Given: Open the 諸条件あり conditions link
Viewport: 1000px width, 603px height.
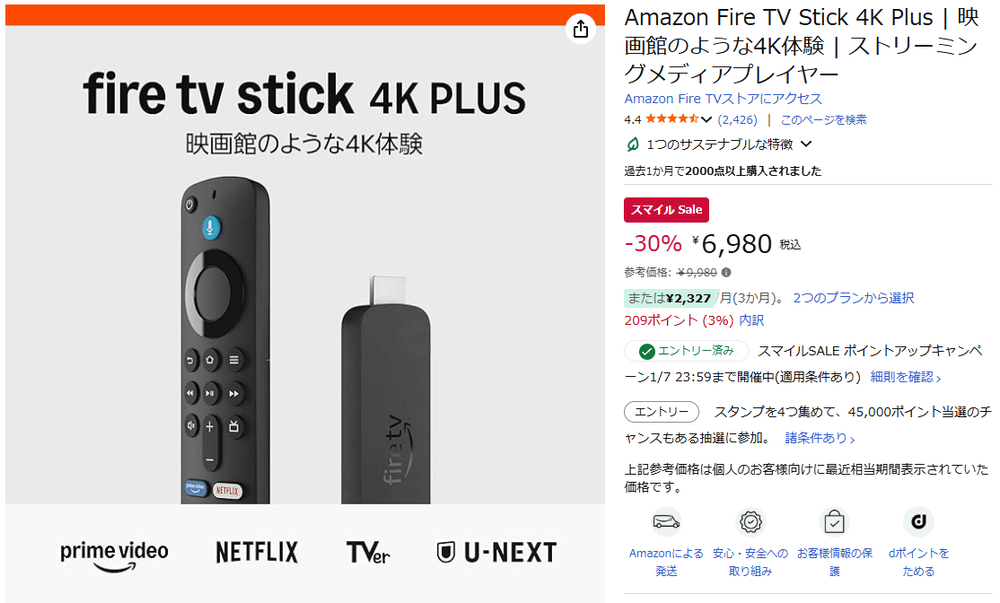Looking at the screenshot, I should point(820,438).
